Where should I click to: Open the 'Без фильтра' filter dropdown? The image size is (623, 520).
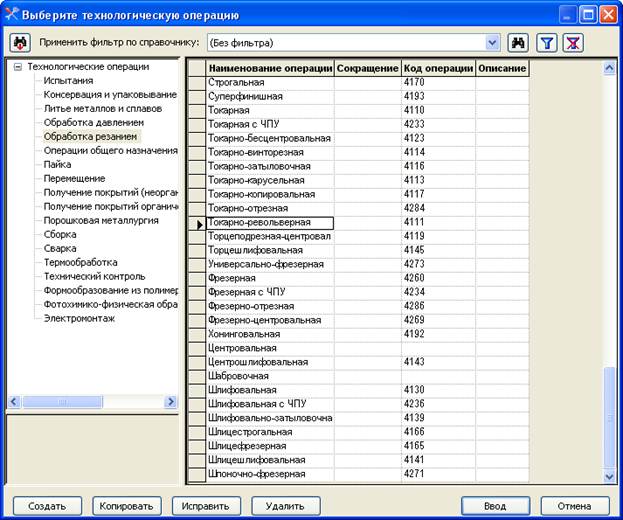click(492, 43)
